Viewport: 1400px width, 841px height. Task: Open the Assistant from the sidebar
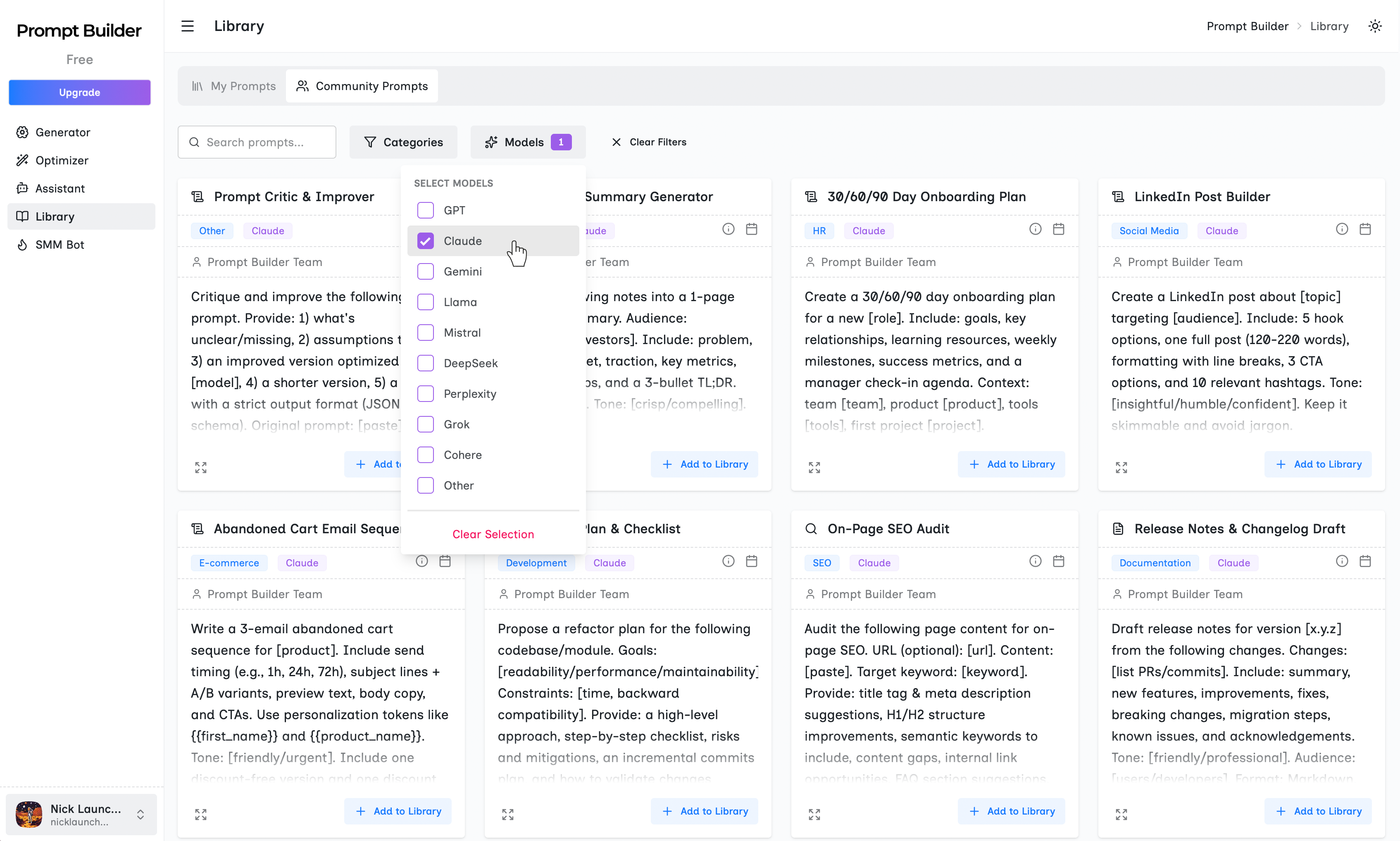pos(61,188)
